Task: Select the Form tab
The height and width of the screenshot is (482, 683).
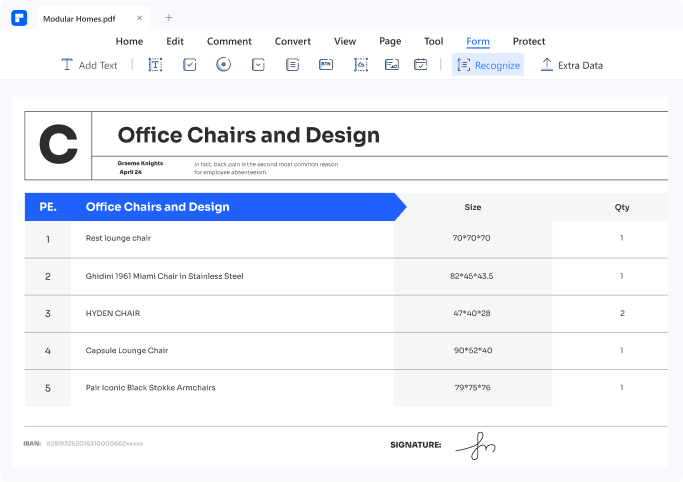Action: pos(478,41)
